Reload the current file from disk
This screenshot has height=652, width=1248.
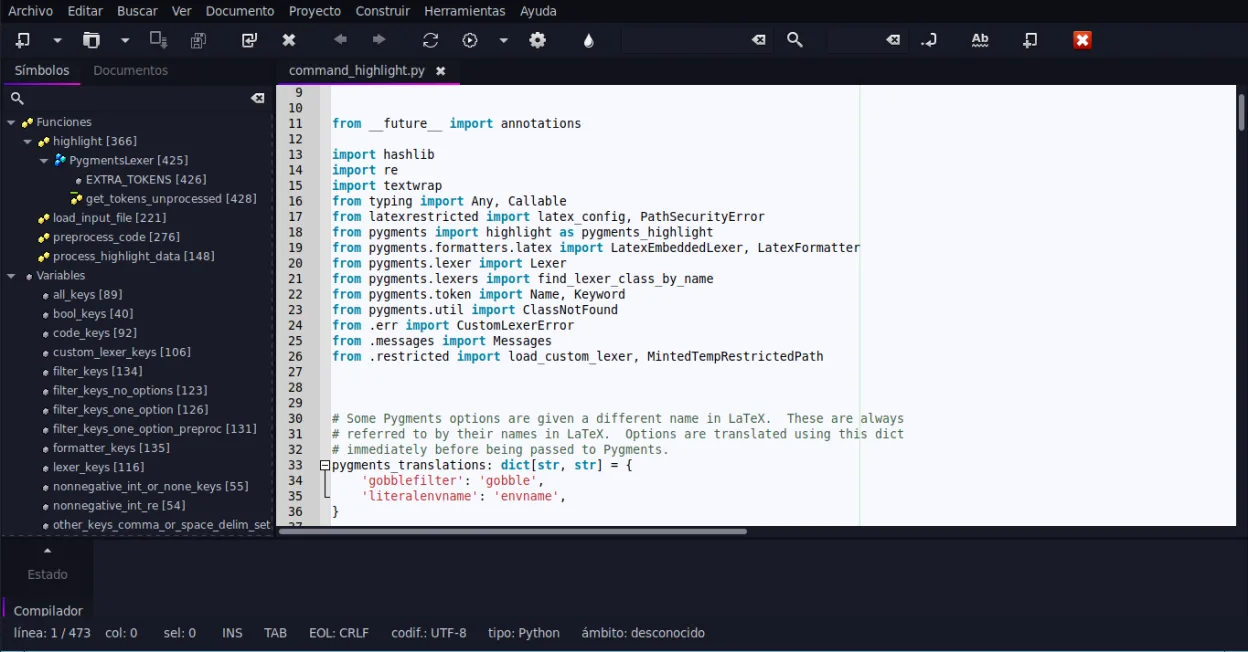tap(249, 40)
